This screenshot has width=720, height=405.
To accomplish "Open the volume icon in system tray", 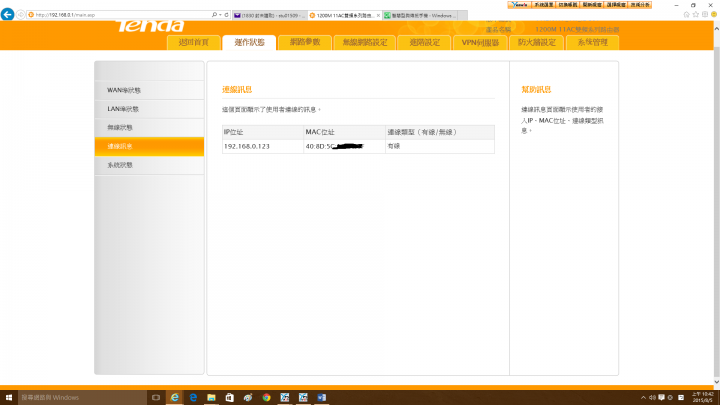I will coord(652,398).
